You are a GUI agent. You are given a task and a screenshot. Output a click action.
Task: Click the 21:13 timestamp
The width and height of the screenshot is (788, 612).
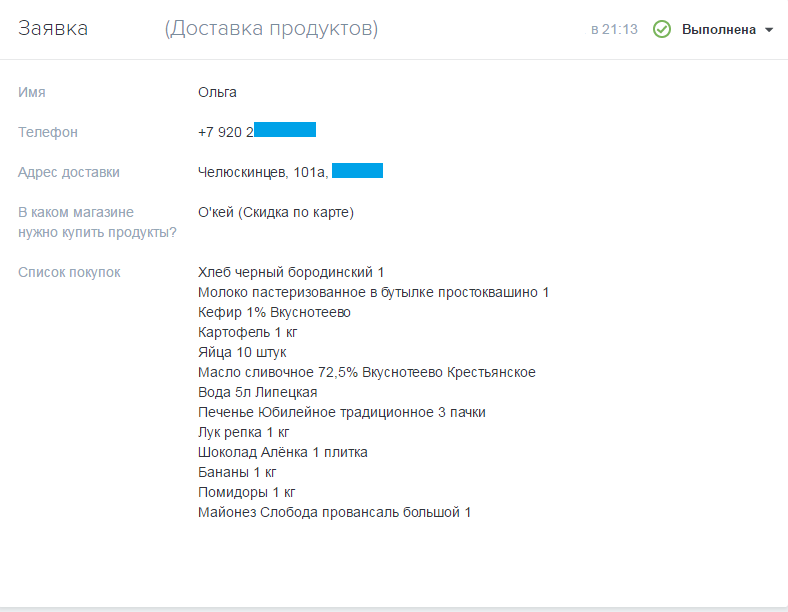click(x=614, y=30)
